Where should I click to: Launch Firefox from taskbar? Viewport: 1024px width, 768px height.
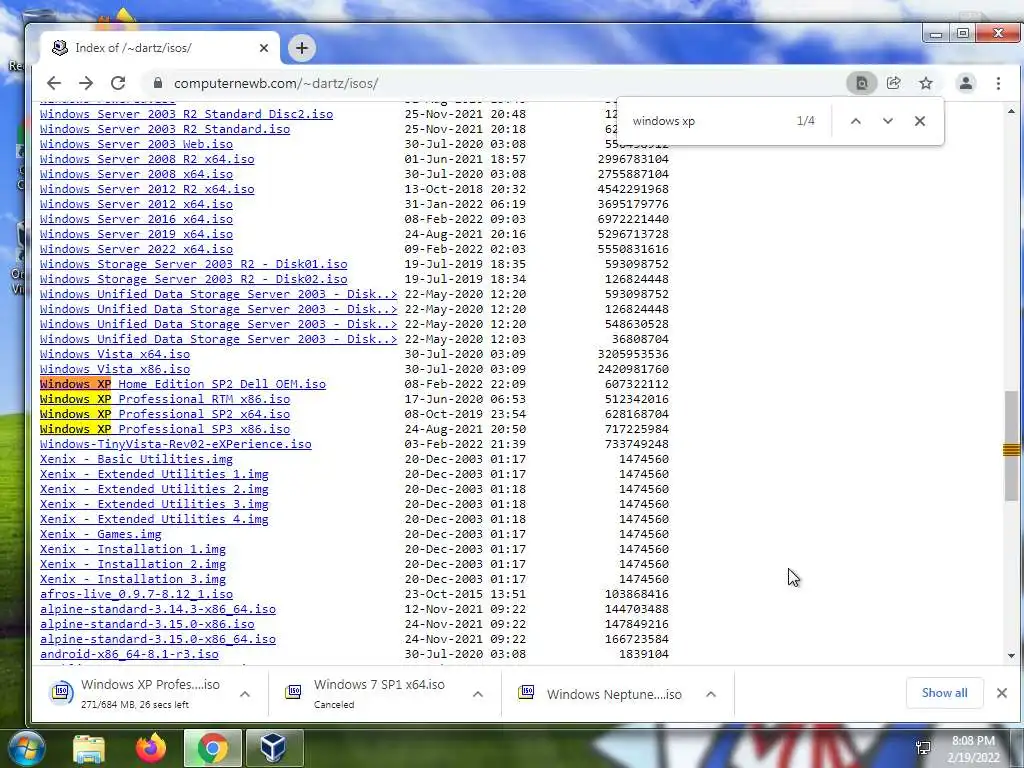click(151, 748)
